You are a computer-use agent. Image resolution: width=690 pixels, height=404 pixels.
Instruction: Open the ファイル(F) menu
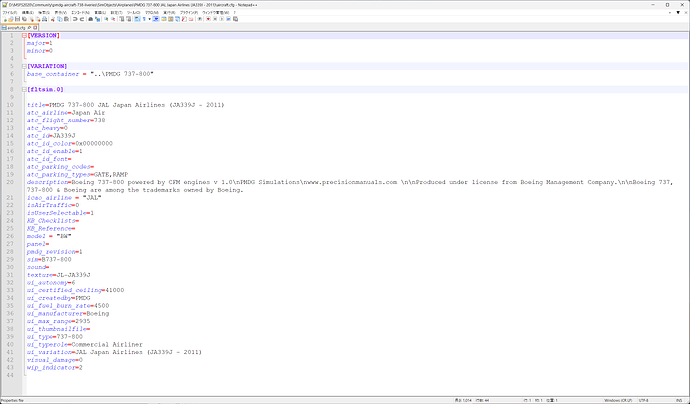(x=10, y=12)
